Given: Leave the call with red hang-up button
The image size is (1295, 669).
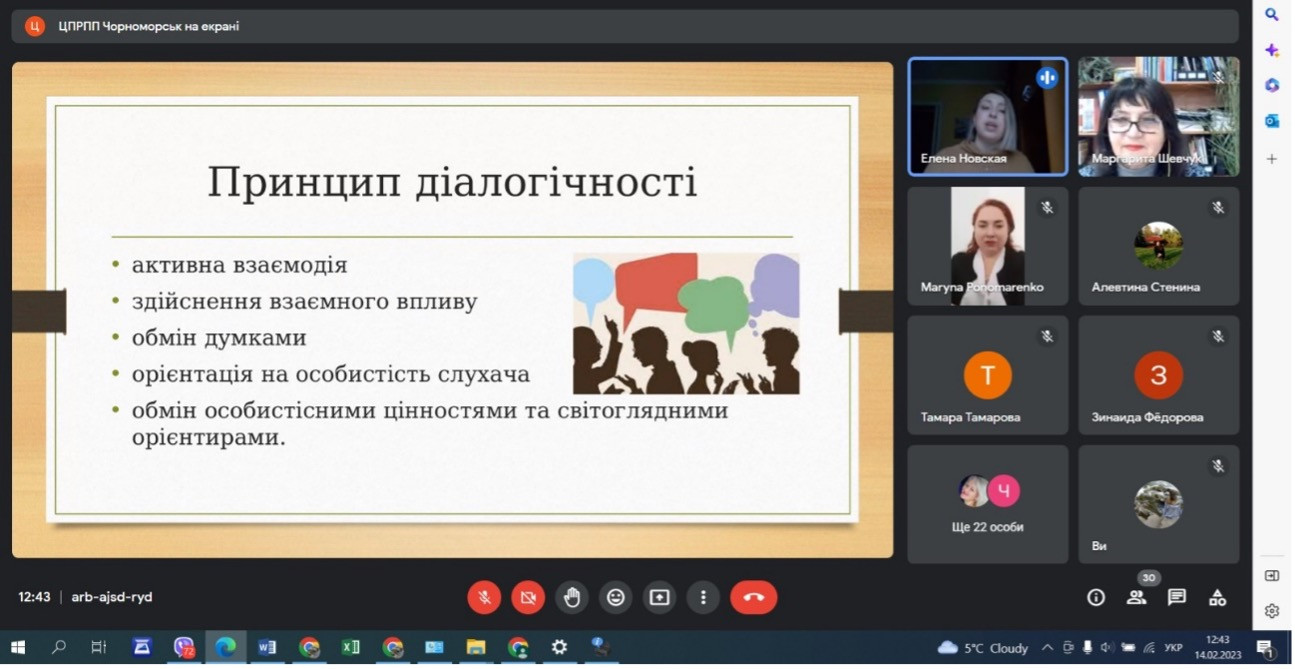Looking at the screenshot, I should (754, 597).
